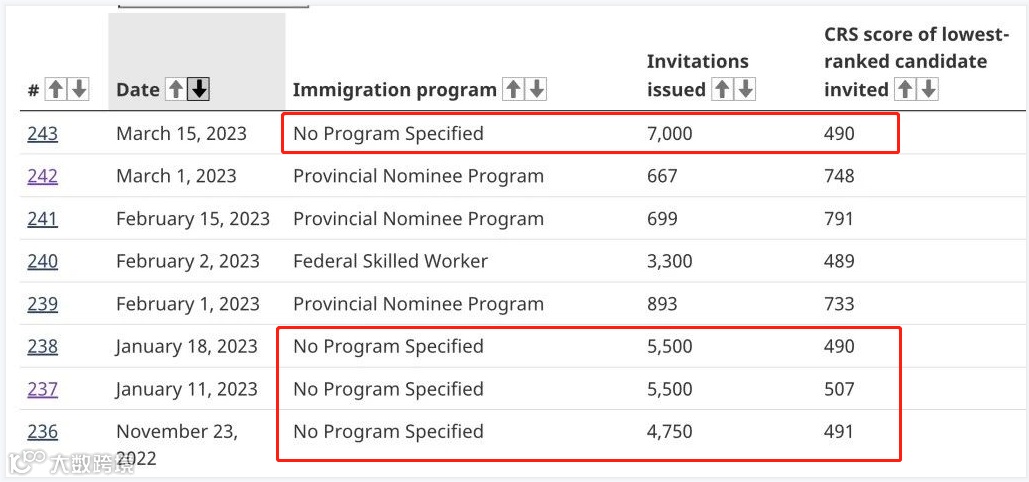
Task: Click the Date column header
Action: pos(138,90)
